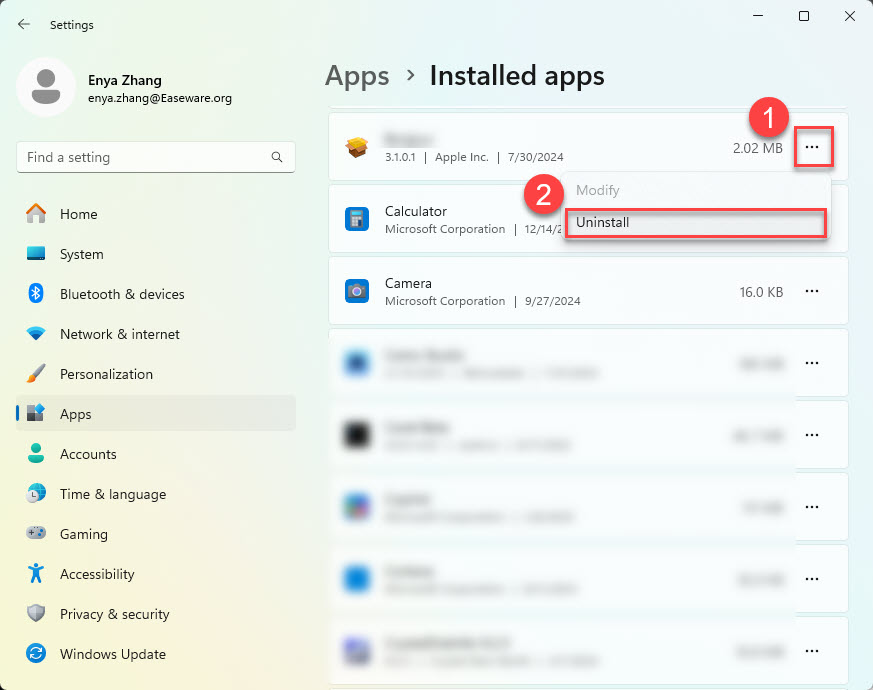This screenshot has height=690, width=873.
Task: Navigate to Time & language section
Action: pyautogui.click(x=112, y=494)
